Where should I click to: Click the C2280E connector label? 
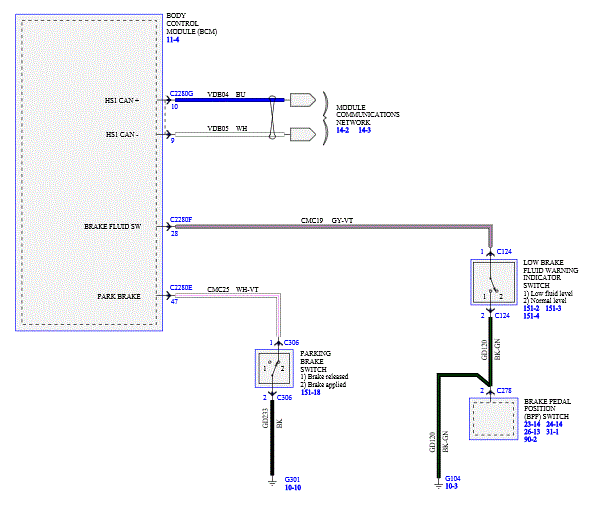[x=181, y=287]
